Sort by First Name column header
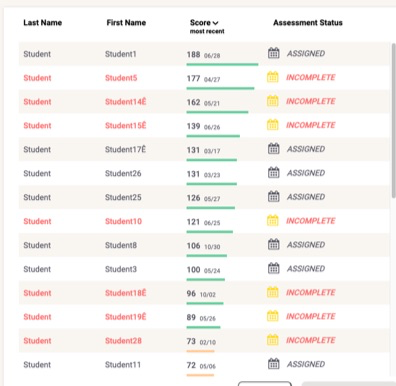The height and width of the screenshot is (386, 396). click(126, 23)
